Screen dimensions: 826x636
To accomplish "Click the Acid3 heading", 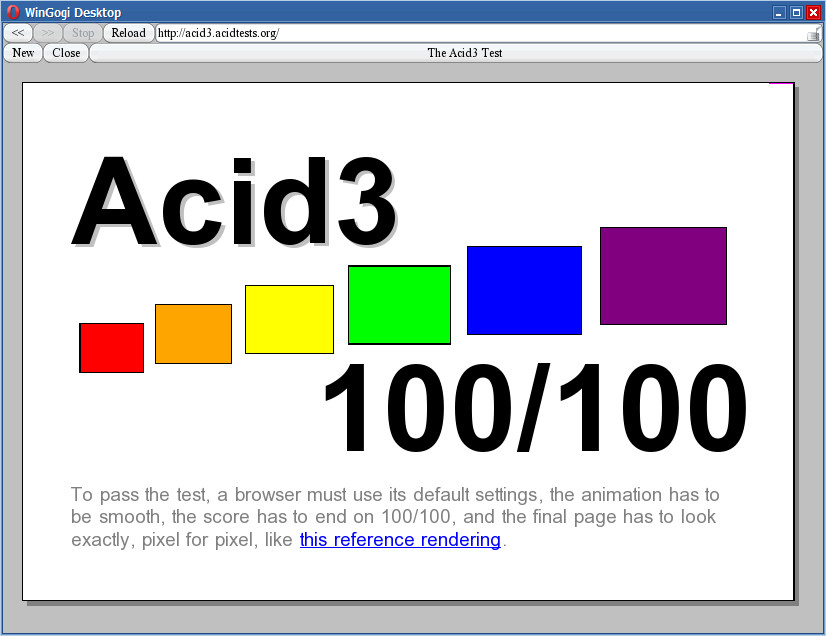I will (x=234, y=201).
